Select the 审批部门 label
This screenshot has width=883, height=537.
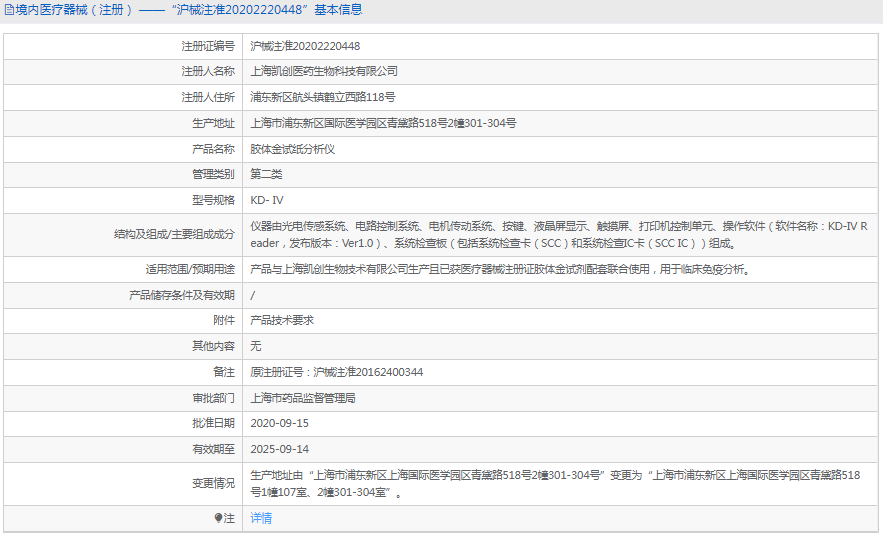click(x=213, y=398)
